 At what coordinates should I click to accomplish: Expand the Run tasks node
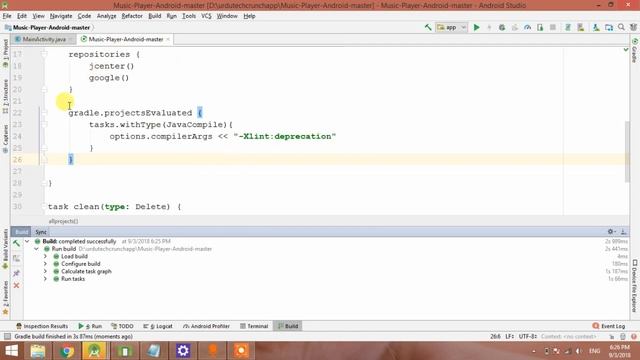click(x=45, y=279)
